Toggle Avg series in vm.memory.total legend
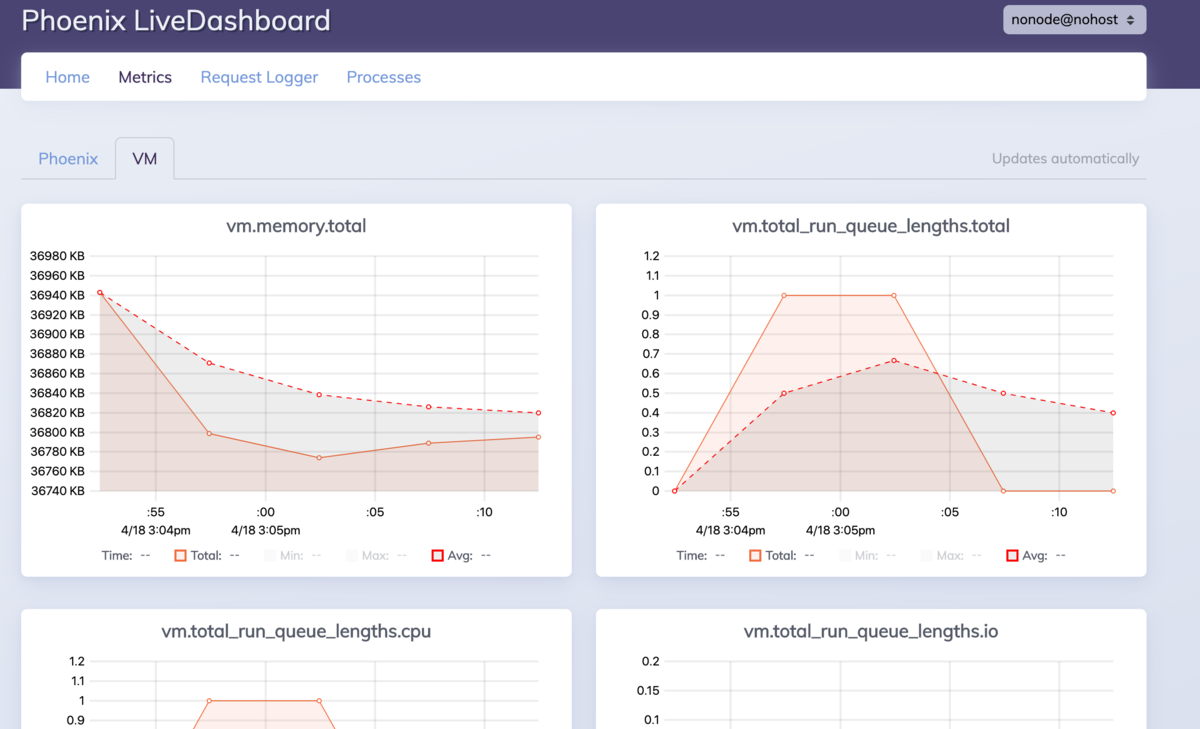 pyautogui.click(x=461, y=555)
